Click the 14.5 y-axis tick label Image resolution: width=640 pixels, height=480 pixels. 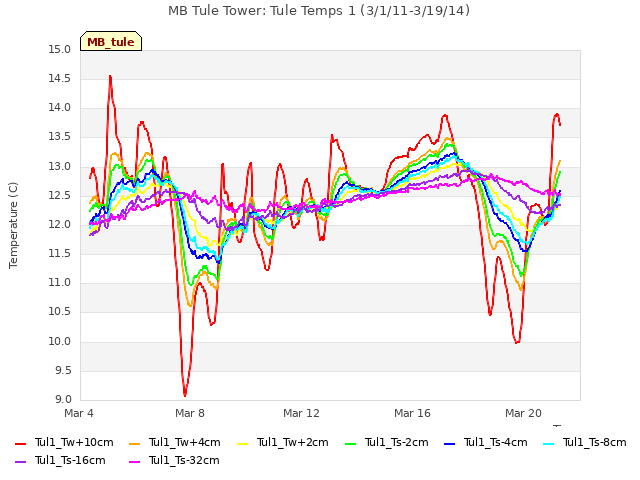[60, 79]
